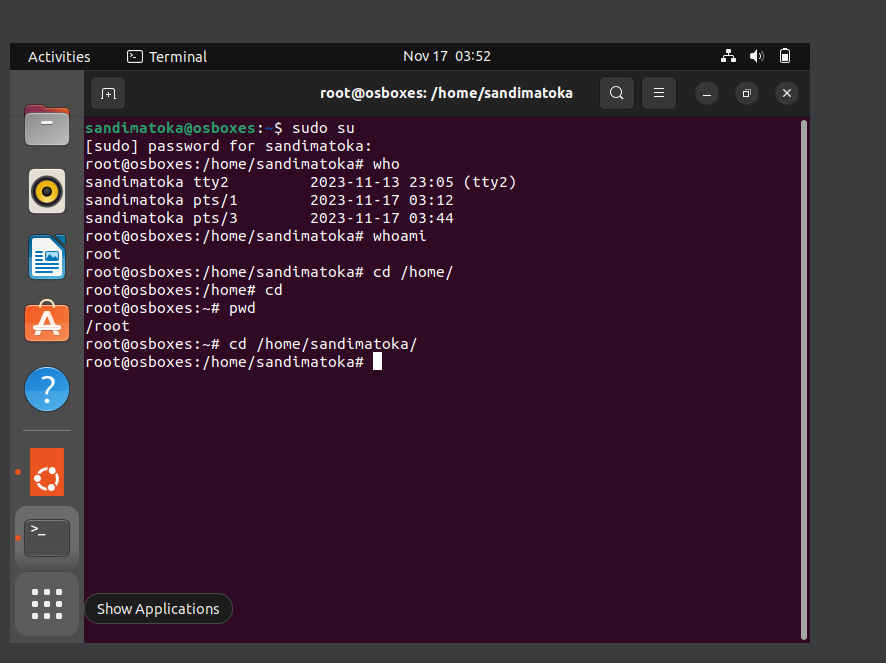Click the volume speaker icon

coord(757,56)
